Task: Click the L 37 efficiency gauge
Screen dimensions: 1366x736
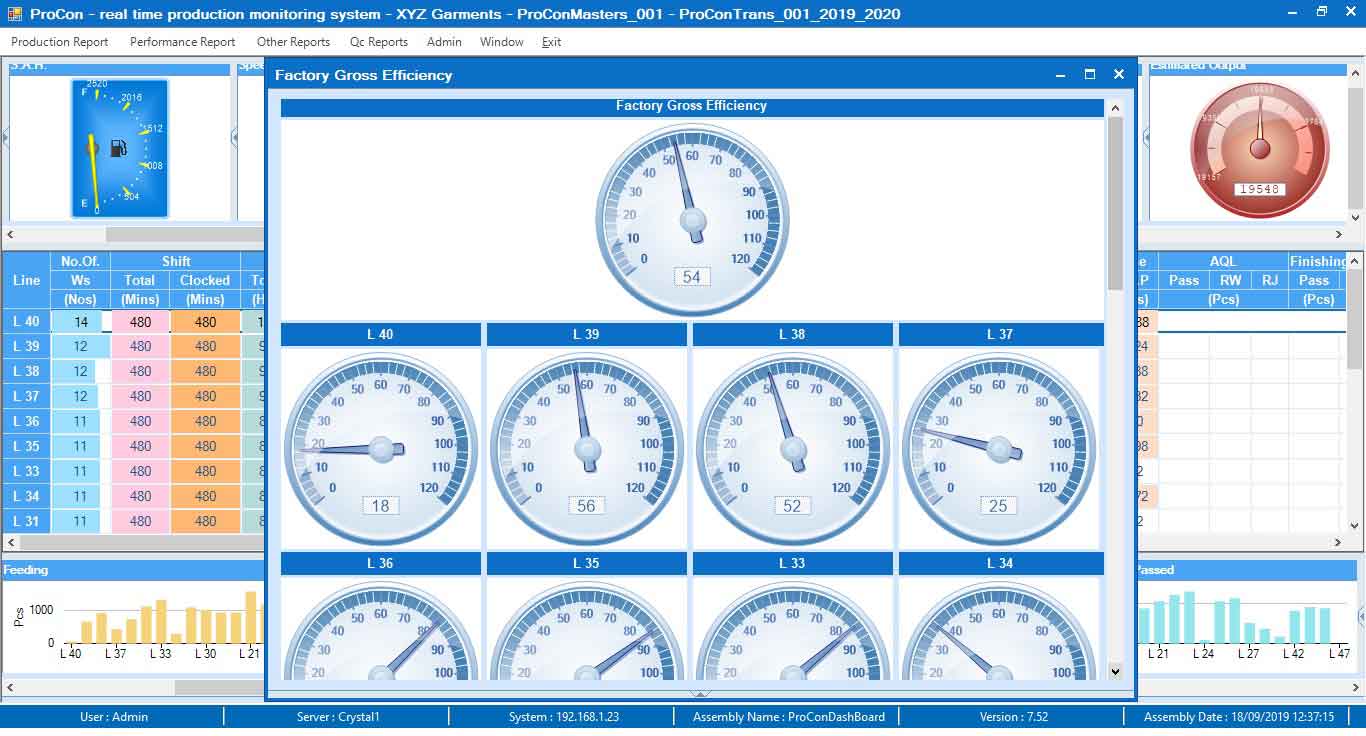Action: [998, 448]
